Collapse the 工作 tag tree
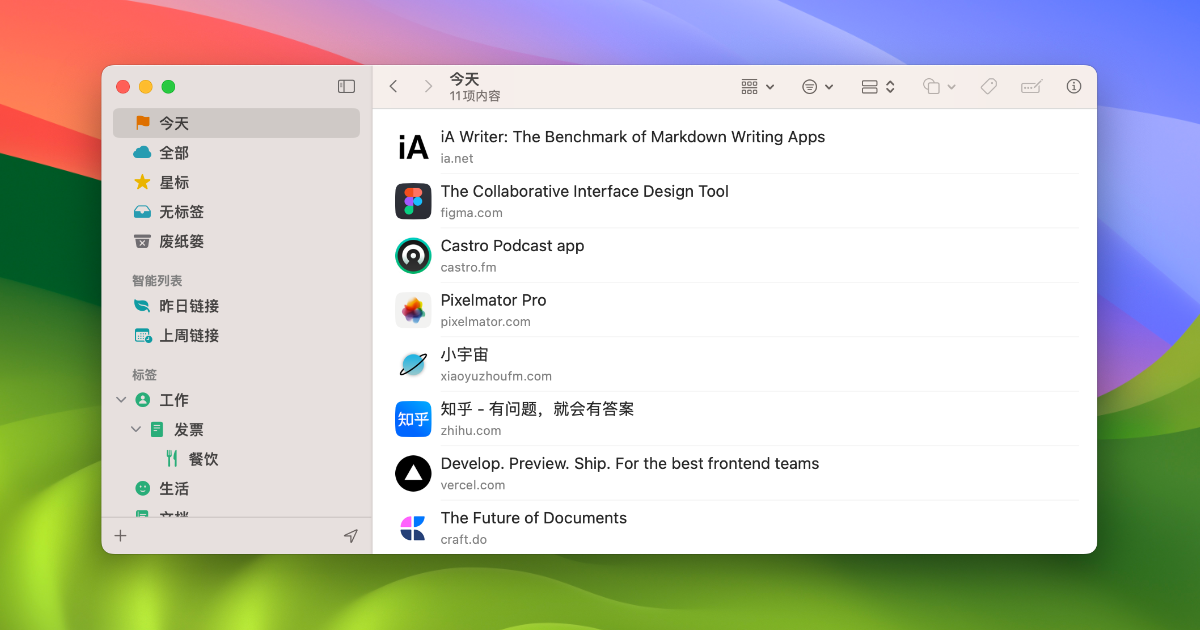Image resolution: width=1200 pixels, height=630 pixels. 120,399
